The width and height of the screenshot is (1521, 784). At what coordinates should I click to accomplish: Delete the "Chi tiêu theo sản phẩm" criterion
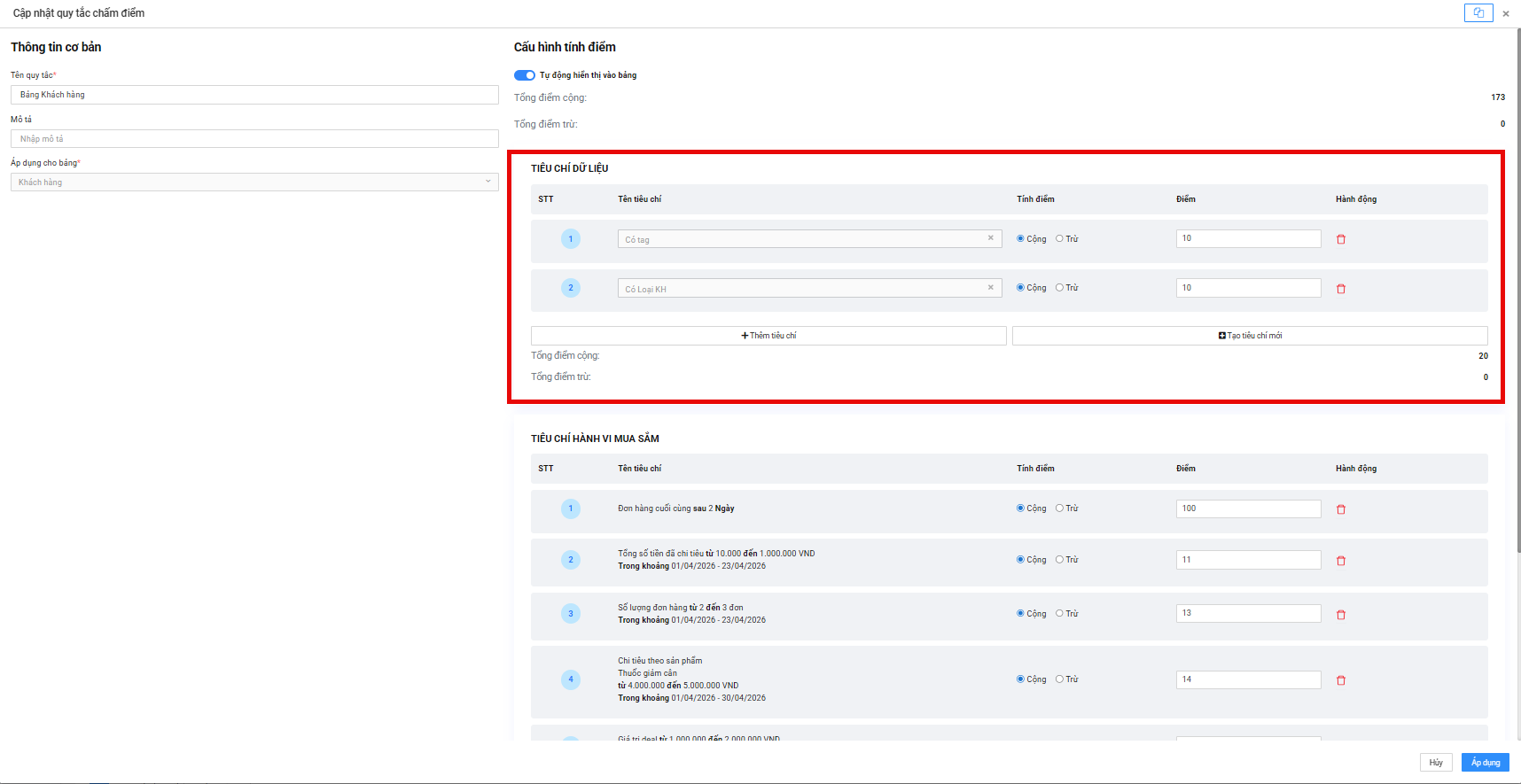(1341, 680)
